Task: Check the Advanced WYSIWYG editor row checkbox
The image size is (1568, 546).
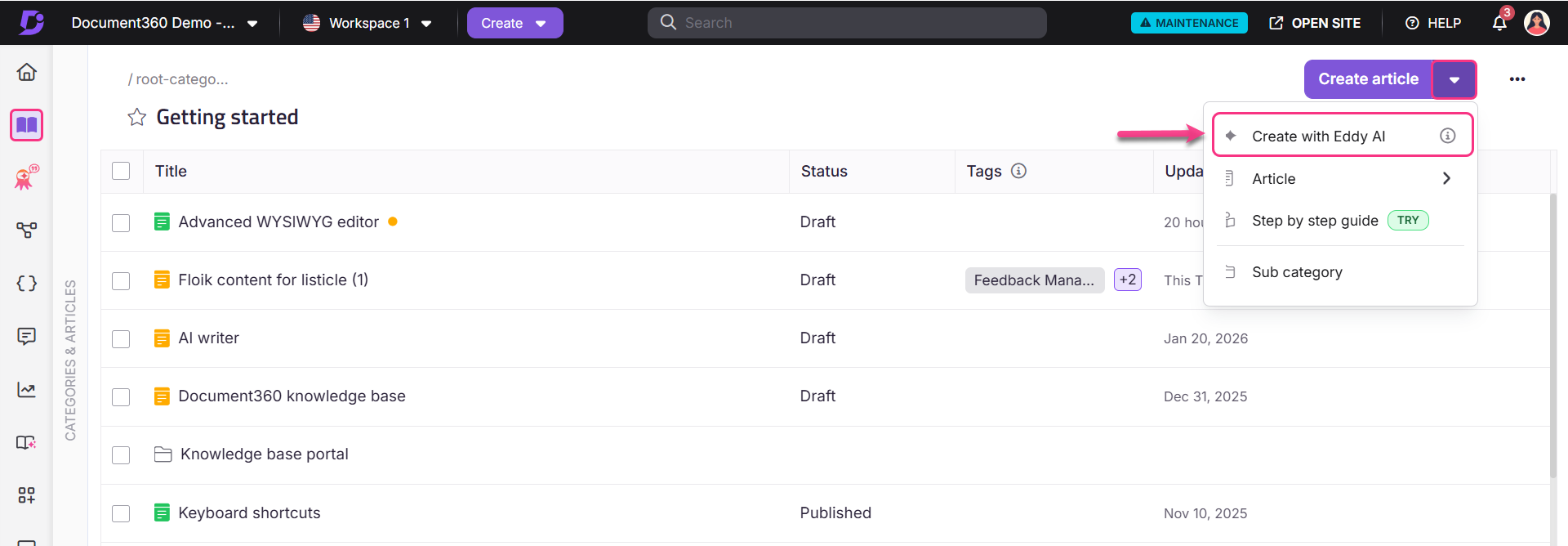Action: [x=121, y=222]
